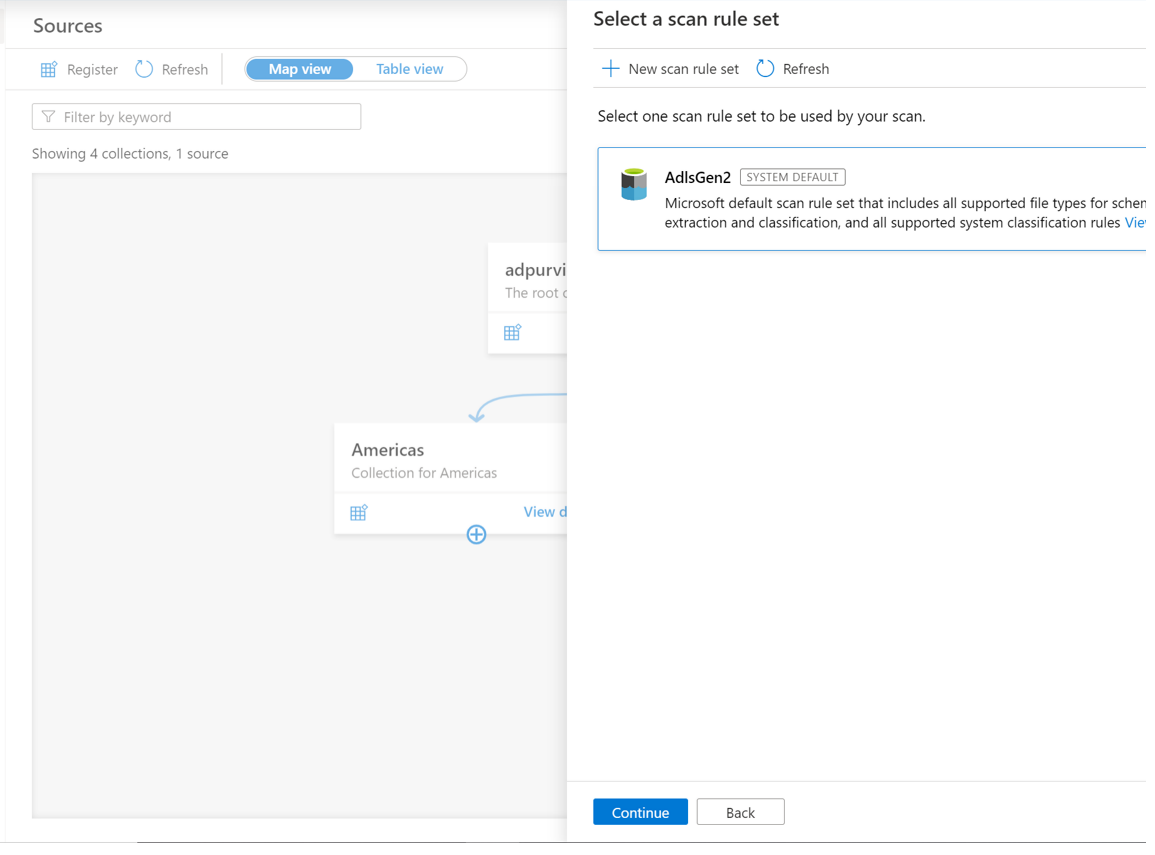1155x855 pixels.
Task: Select the AdlsGen2 scan rule set name
Action: [697, 177]
